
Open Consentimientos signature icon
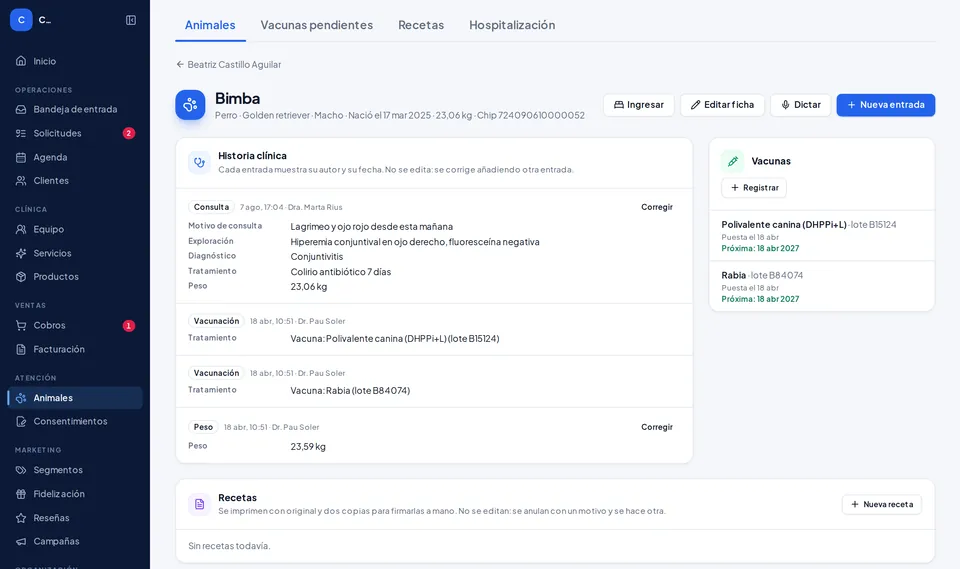click(x=21, y=421)
